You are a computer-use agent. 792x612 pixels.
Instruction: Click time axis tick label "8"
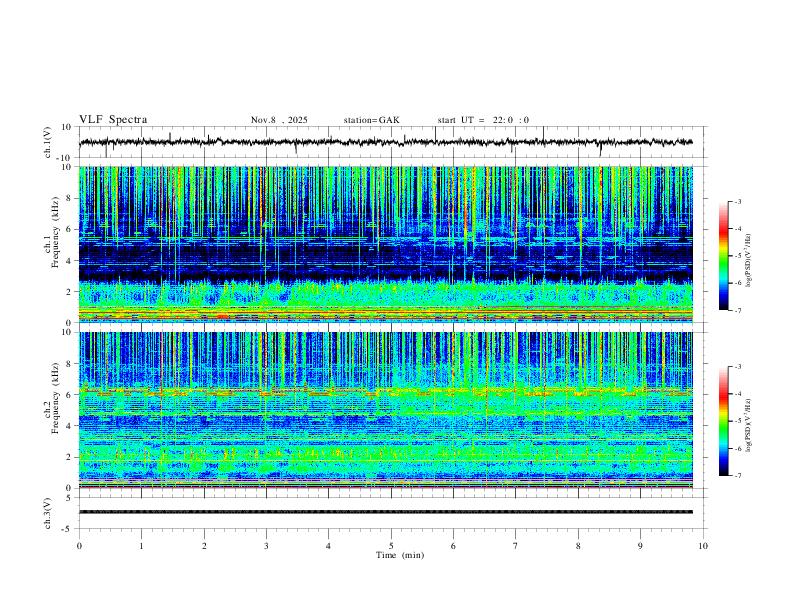(578, 546)
